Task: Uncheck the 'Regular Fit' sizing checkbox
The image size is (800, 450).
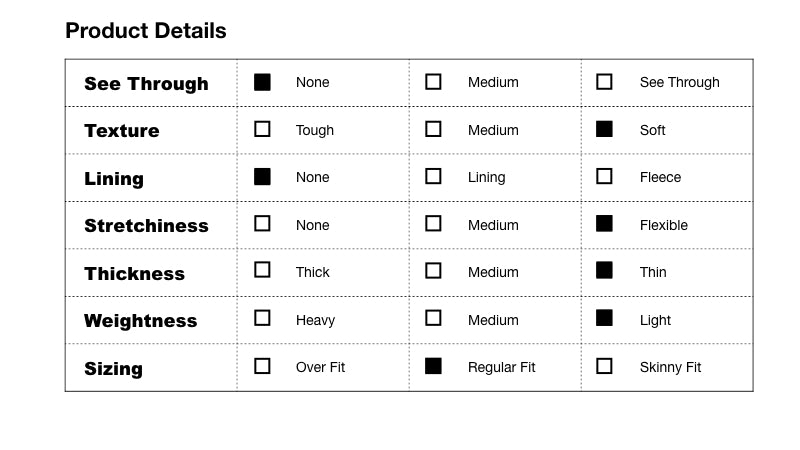Action: point(433,366)
